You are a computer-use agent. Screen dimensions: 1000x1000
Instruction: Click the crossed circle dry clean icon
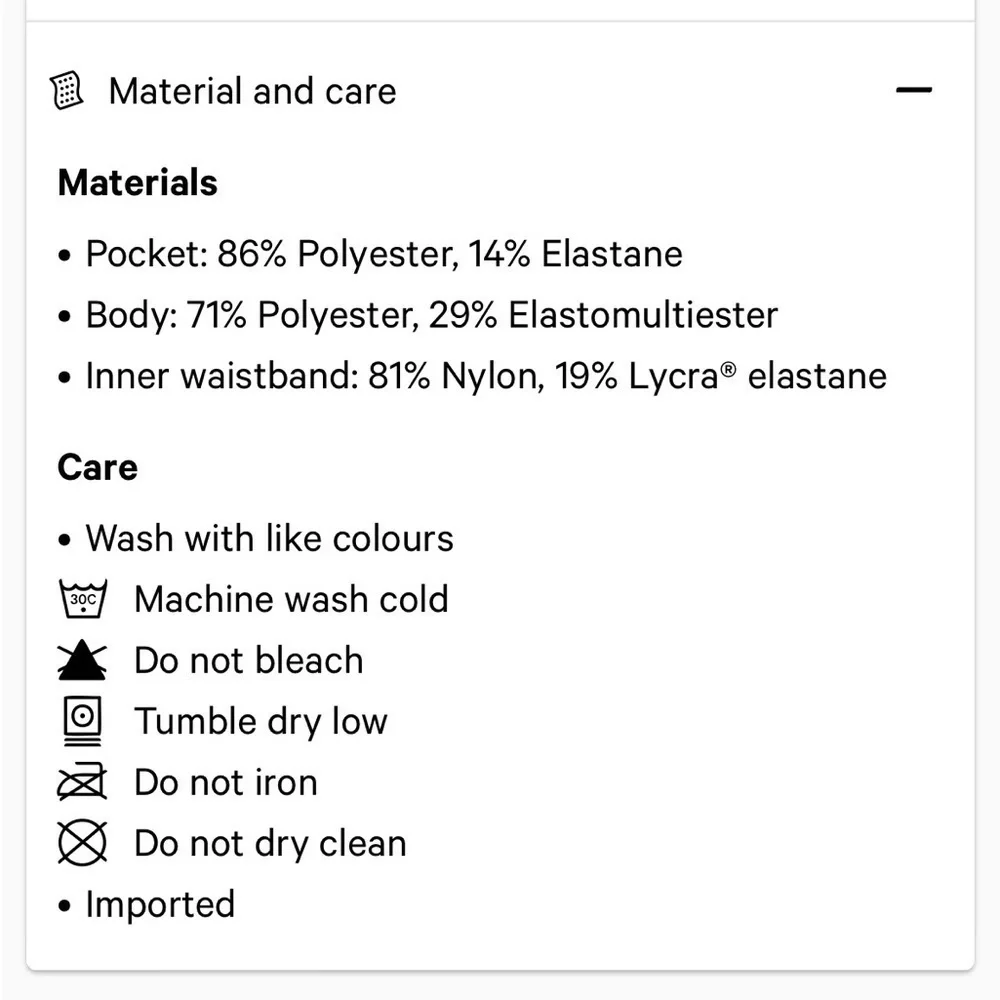(82, 843)
